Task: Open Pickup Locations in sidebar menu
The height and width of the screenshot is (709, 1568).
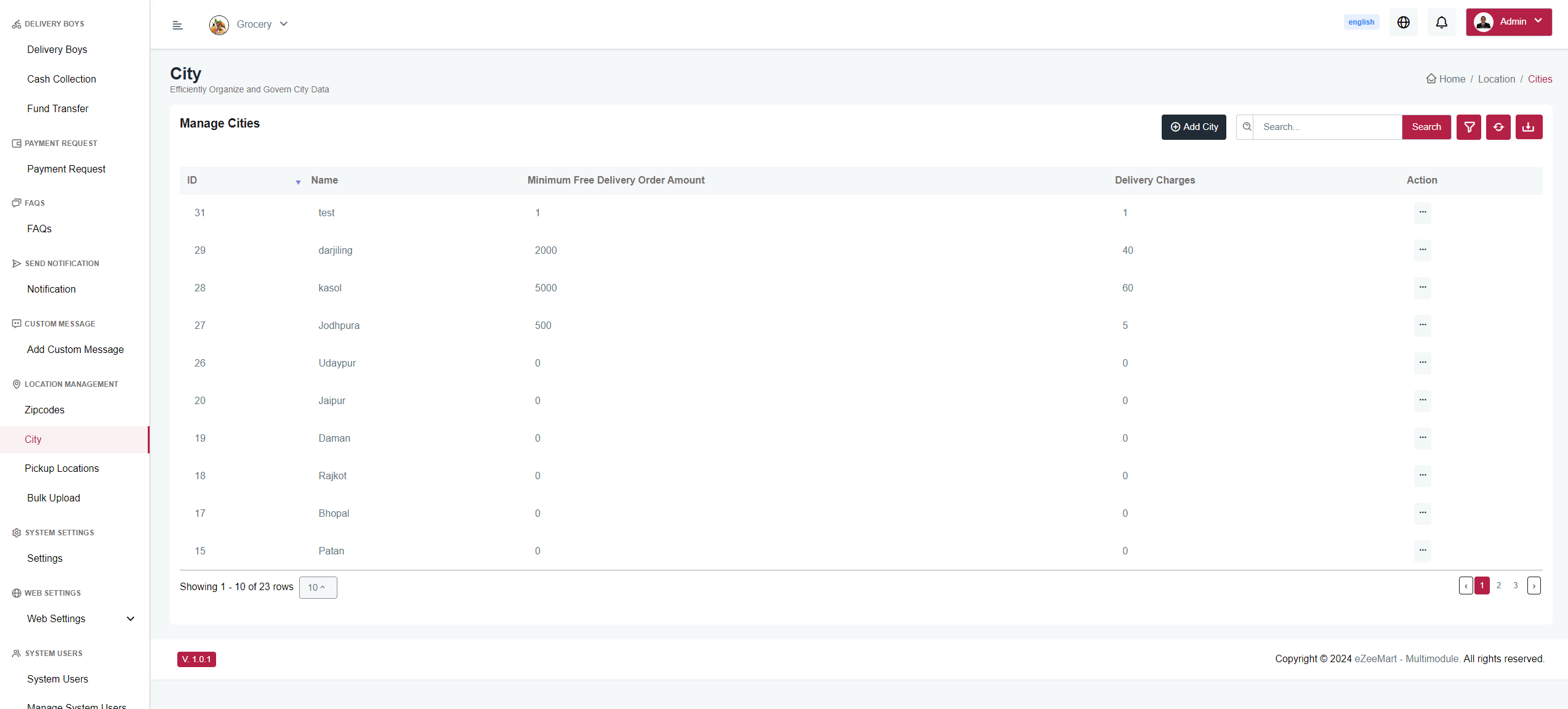Action: 62,468
